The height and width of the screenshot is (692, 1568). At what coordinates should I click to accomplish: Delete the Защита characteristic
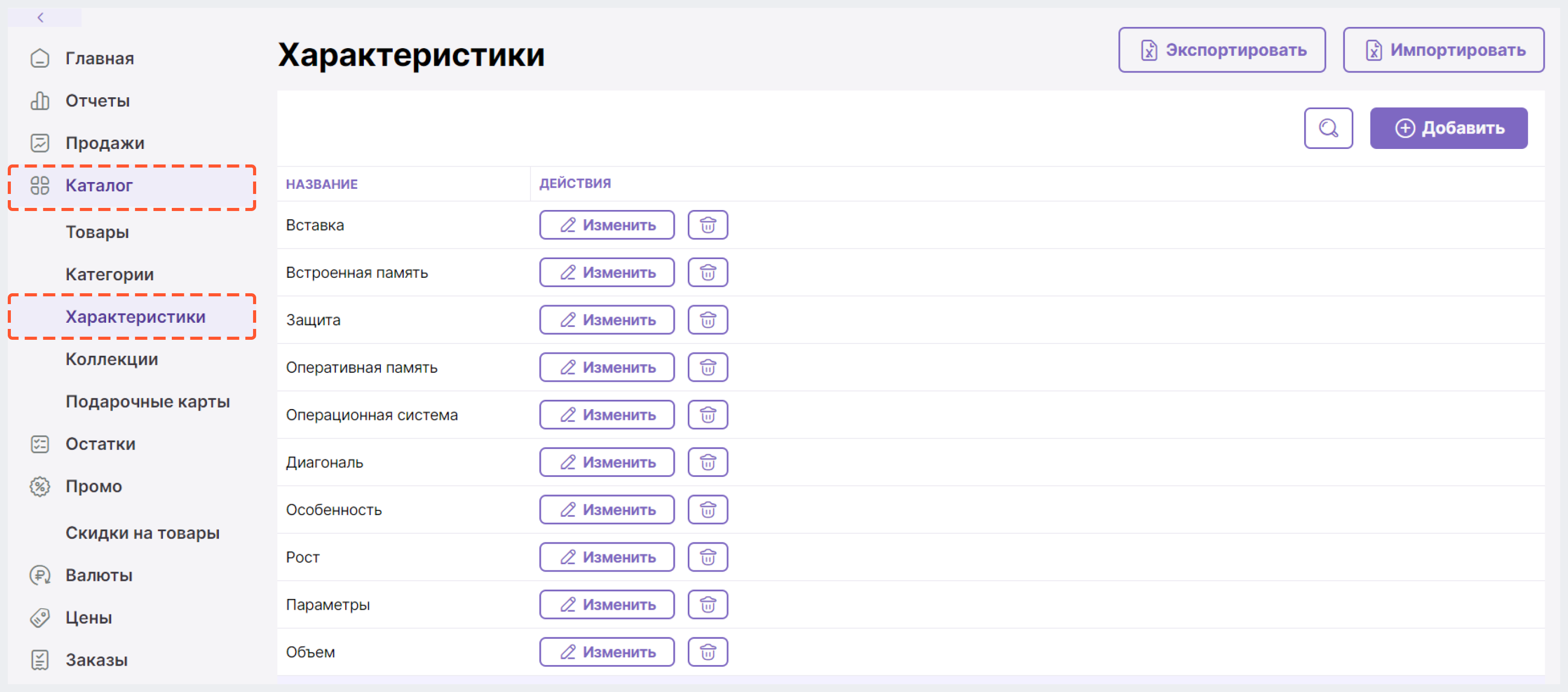(x=707, y=320)
